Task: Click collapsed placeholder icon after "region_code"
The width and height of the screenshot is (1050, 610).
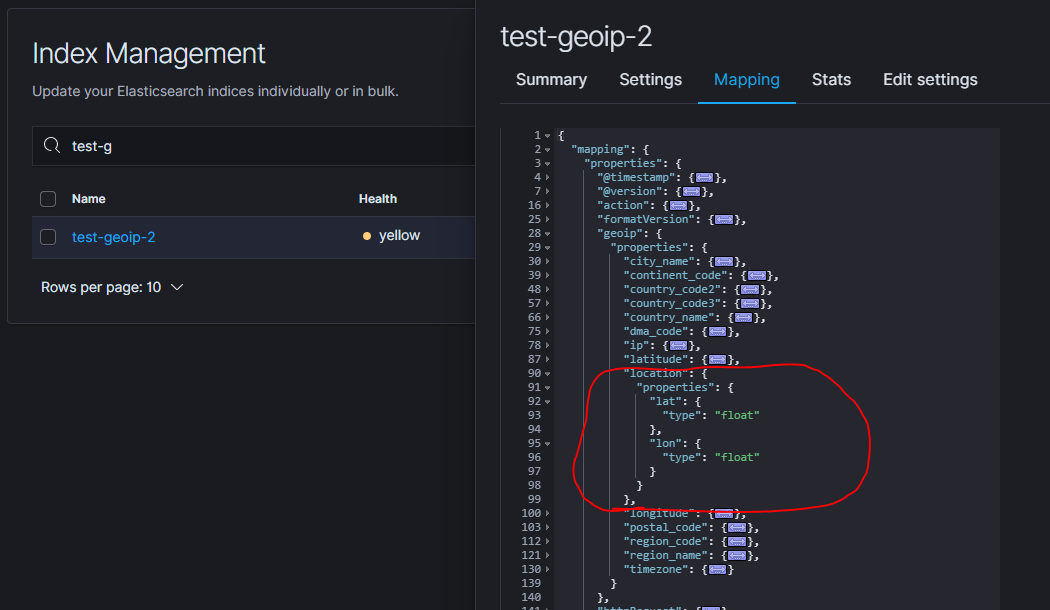Action: (737, 542)
